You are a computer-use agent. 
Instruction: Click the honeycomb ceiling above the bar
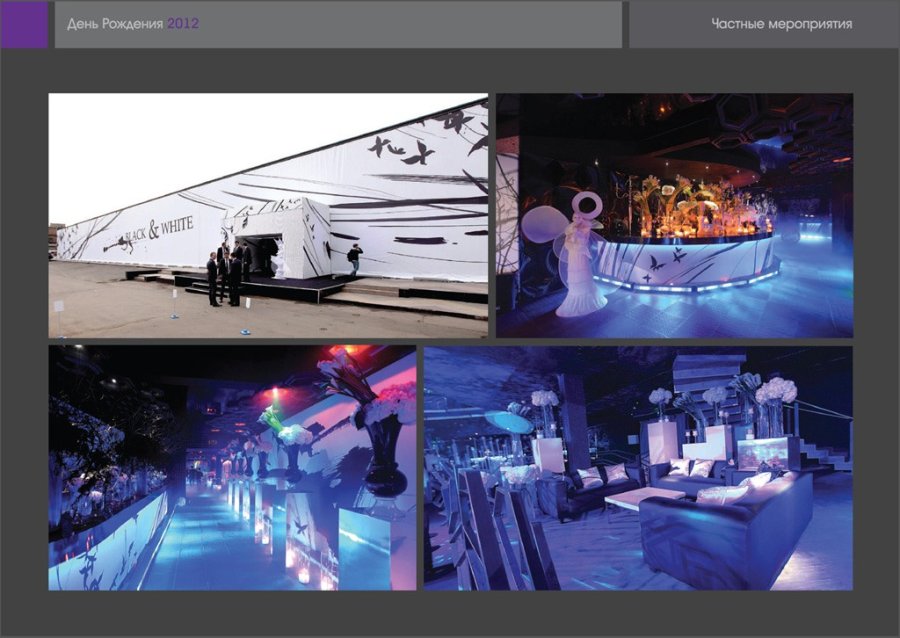click(x=770, y=125)
